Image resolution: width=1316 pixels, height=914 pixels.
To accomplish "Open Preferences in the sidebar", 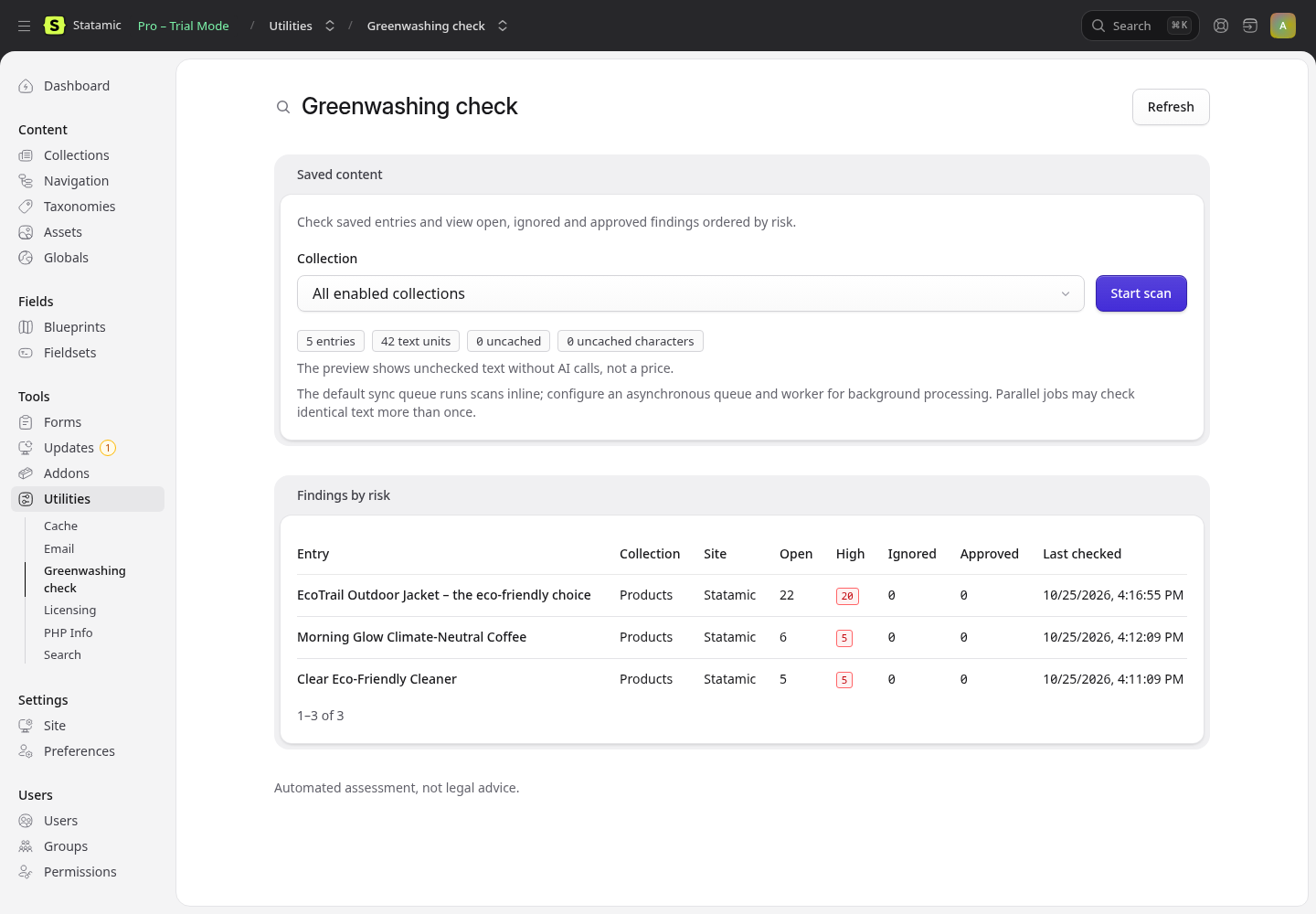I will [x=80, y=751].
